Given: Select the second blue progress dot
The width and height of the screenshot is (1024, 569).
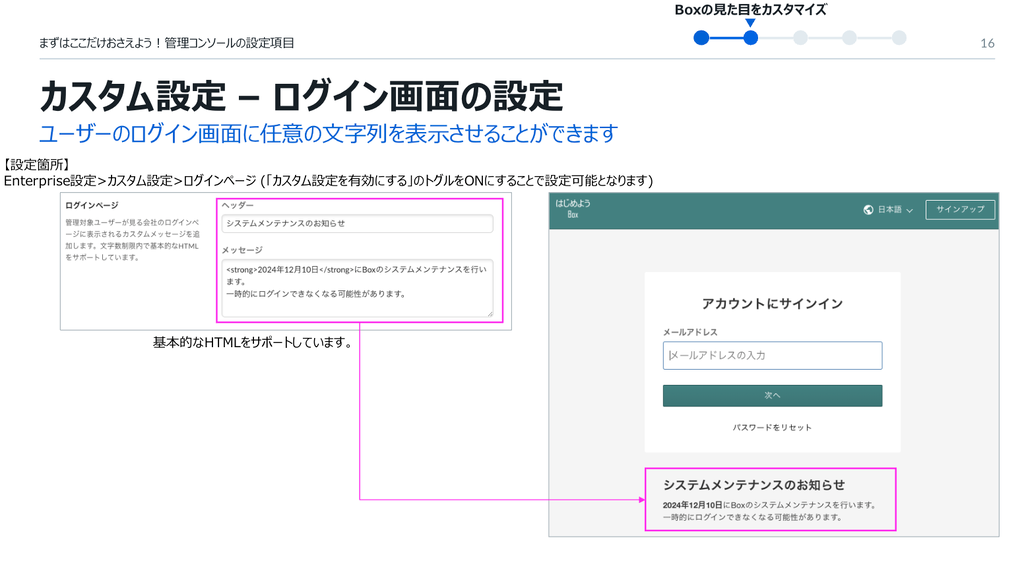Looking at the screenshot, I should coord(750,38).
